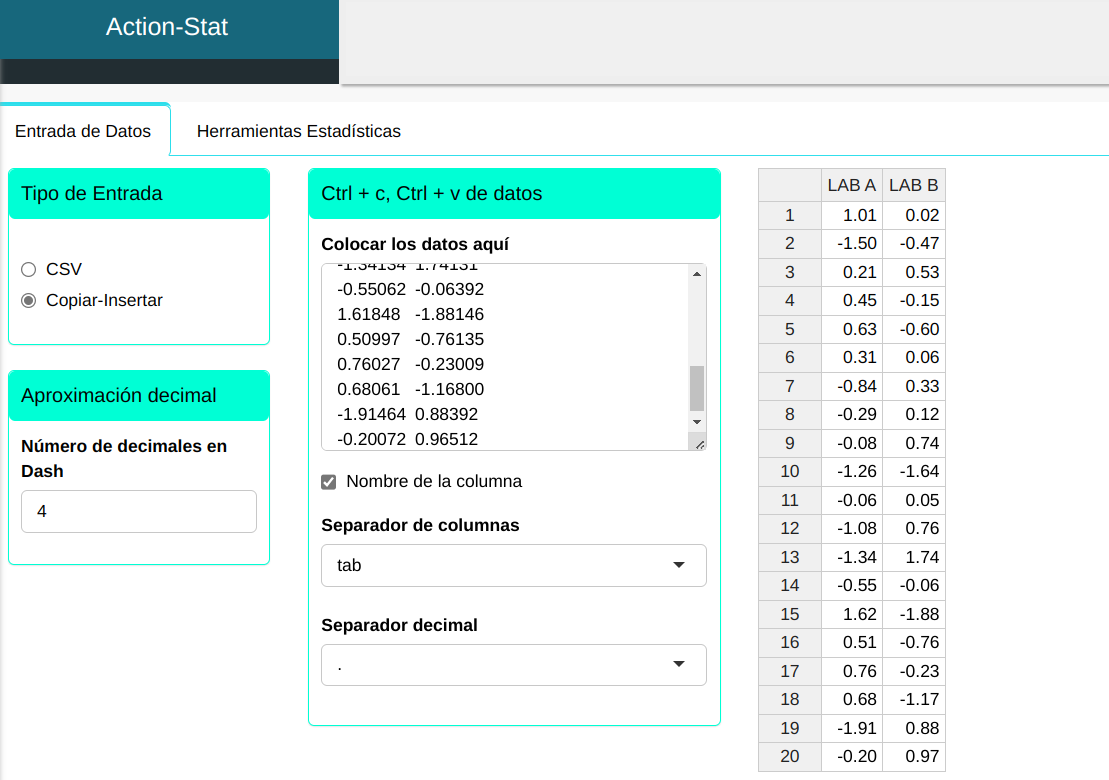Expand the Separador decimal combo box
Viewport: 1109px width, 780px height.
513,664
